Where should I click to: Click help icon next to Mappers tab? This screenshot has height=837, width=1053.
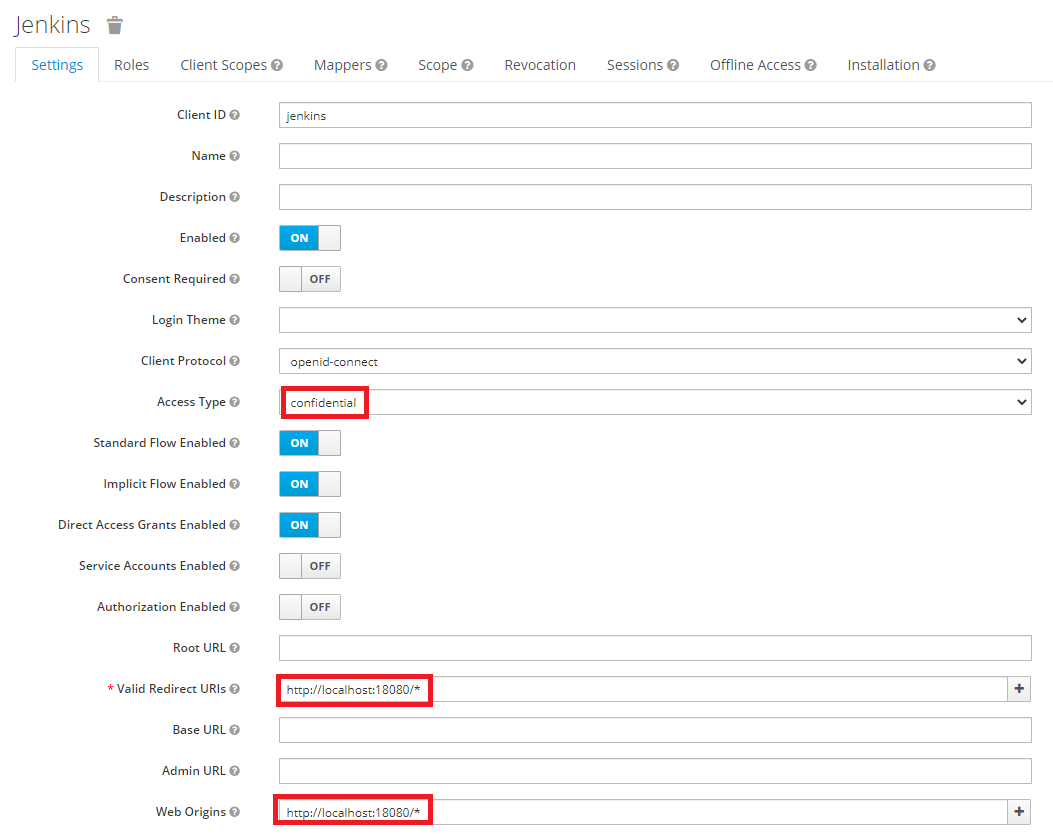[381, 65]
